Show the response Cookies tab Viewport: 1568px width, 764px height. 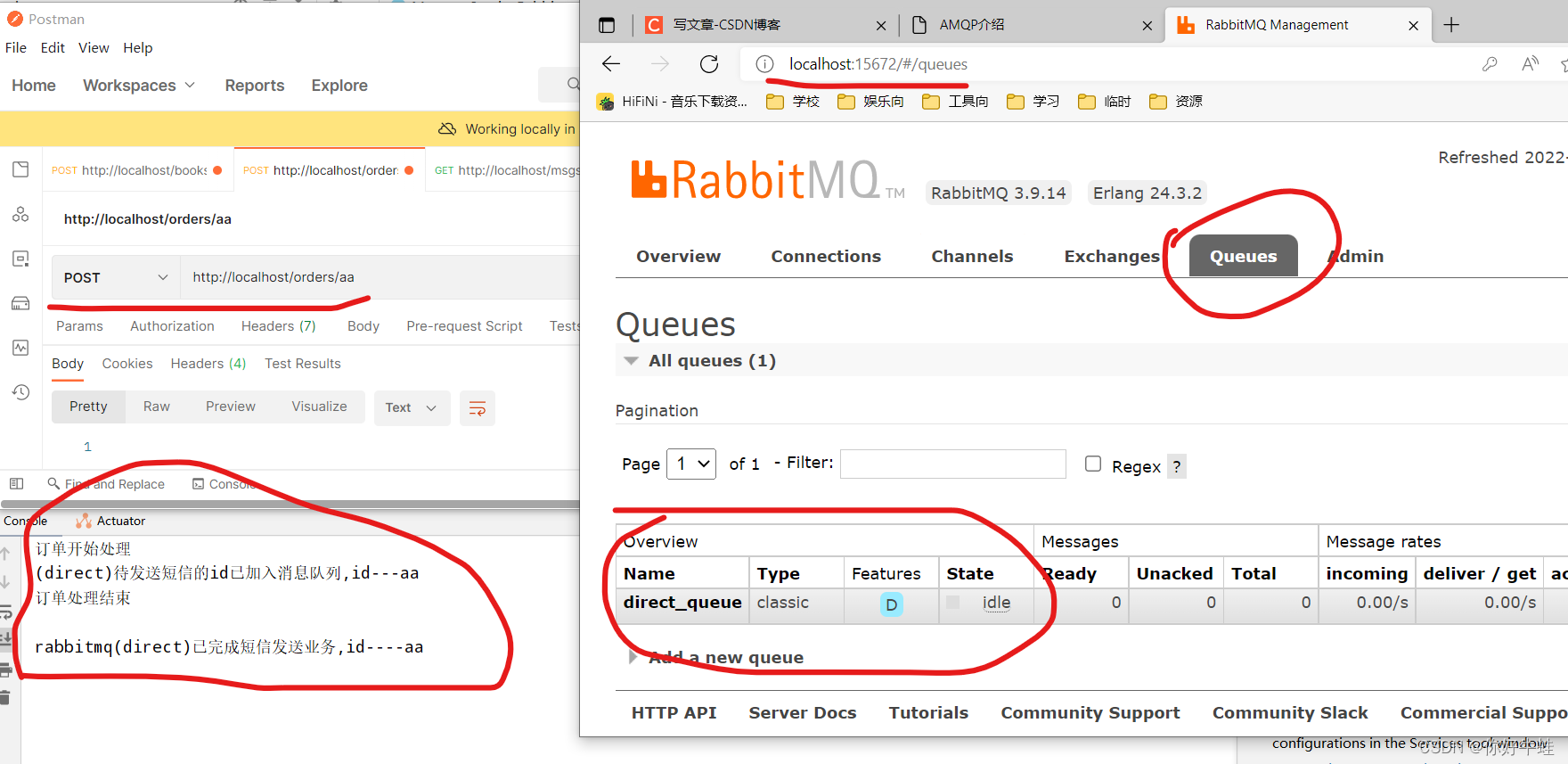pos(127,364)
